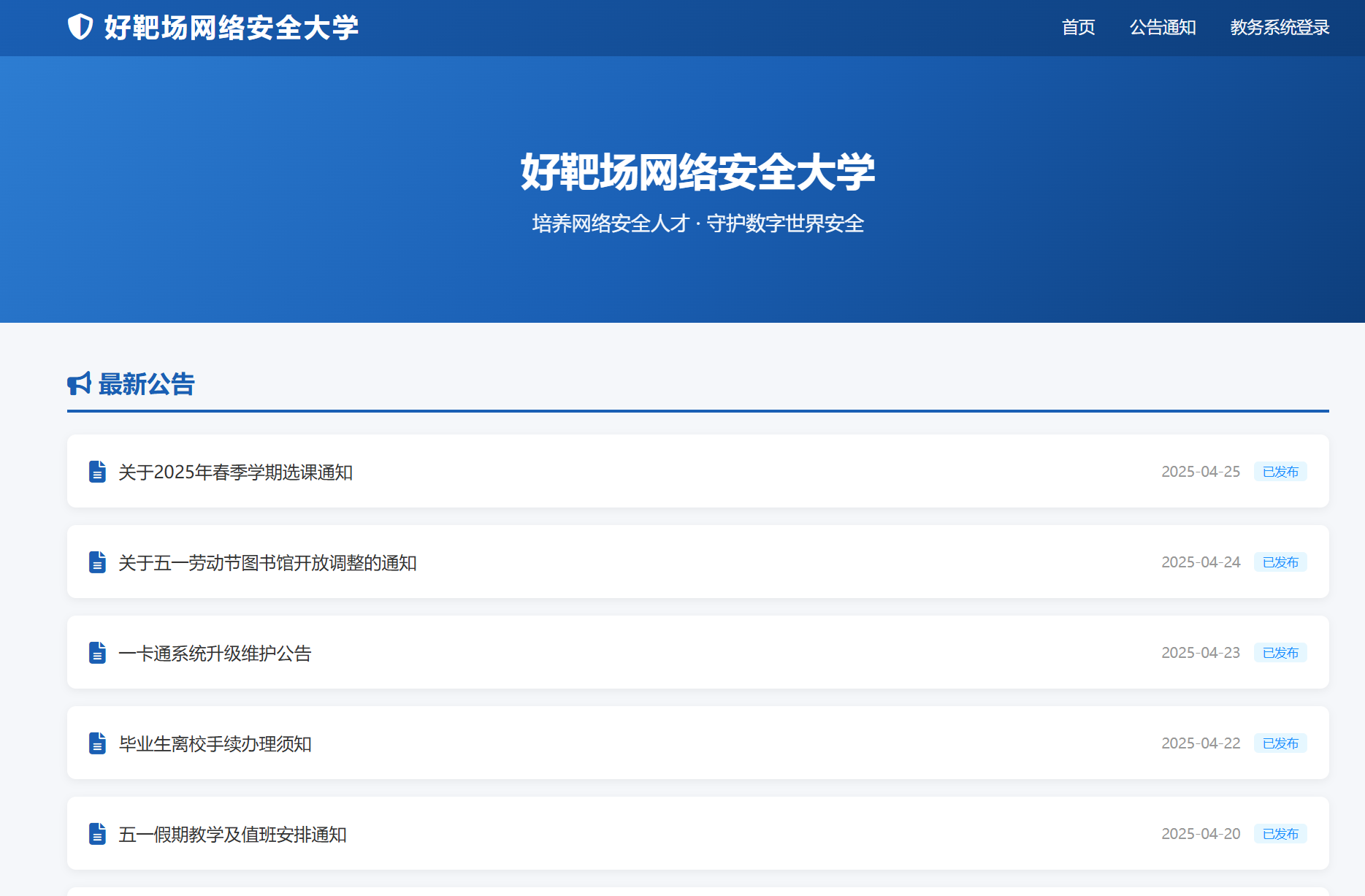Open announcement 一卡通系统升级维护公告
Image resolution: width=1365 pixels, height=896 pixels.
[215, 654]
